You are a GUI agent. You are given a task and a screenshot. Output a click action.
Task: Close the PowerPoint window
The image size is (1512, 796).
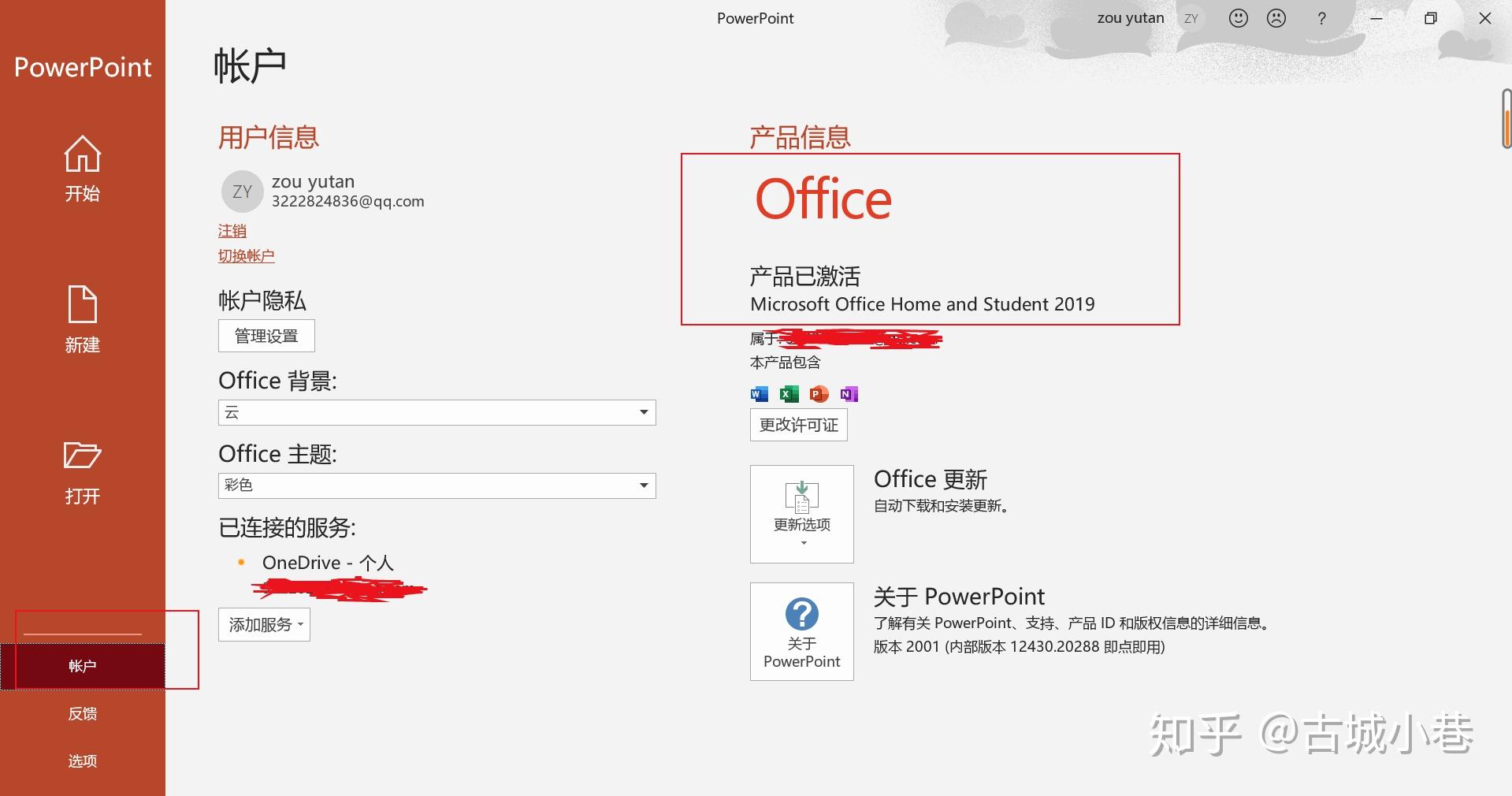click(1485, 18)
